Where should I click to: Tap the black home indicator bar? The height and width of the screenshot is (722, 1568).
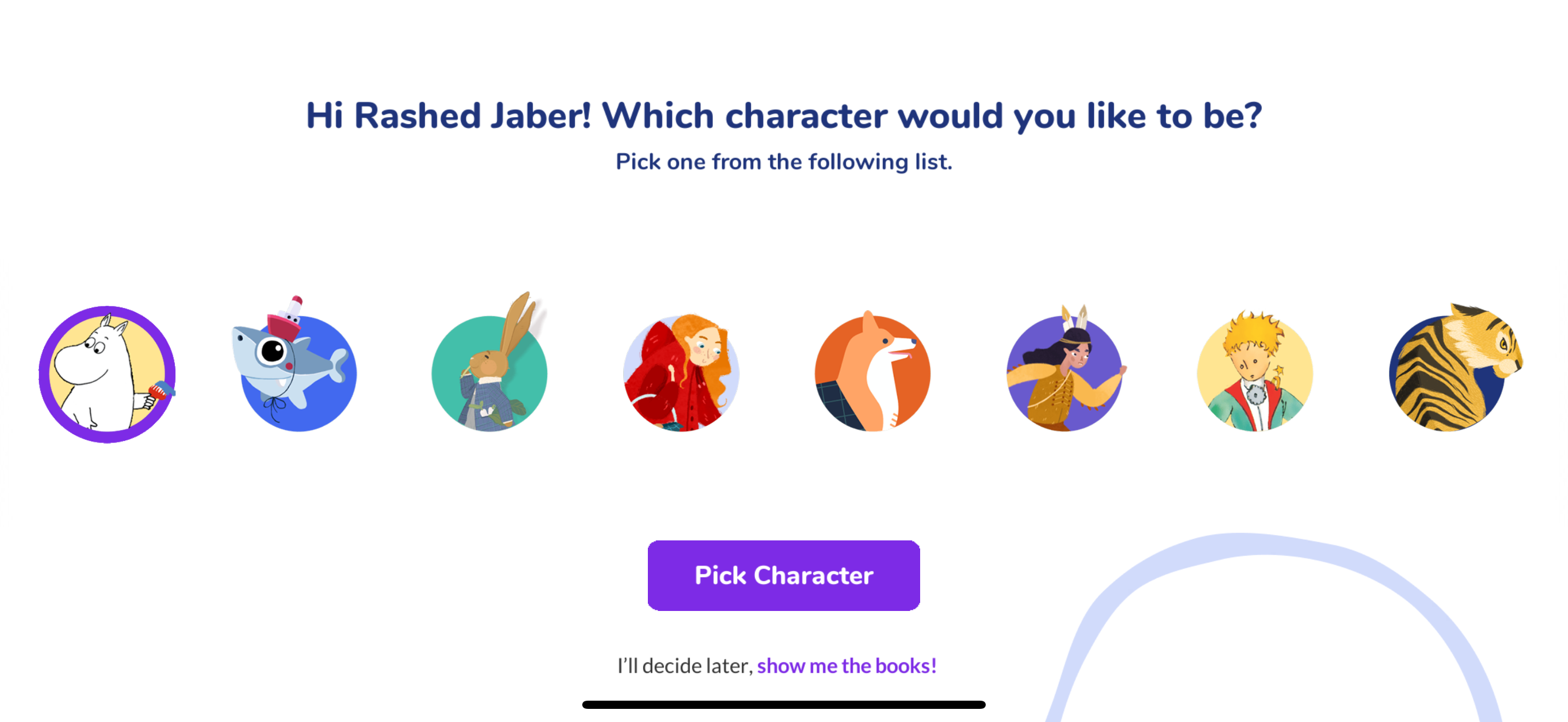click(x=783, y=704)
